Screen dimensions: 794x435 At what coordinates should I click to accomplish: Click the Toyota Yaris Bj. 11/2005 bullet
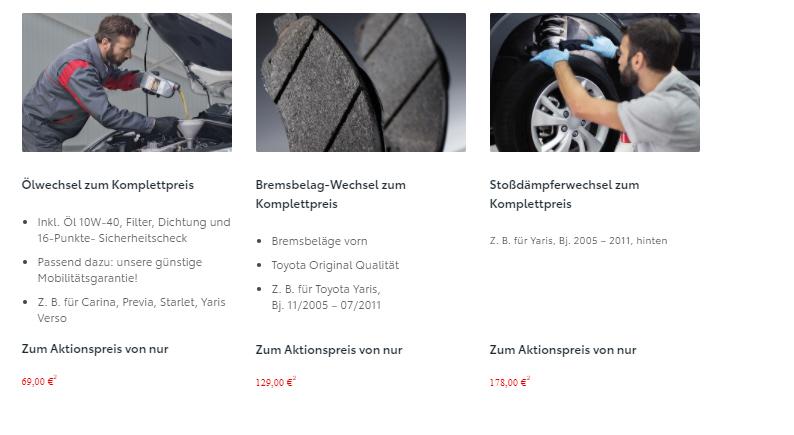pyautogui.click(x=326, y=297)
